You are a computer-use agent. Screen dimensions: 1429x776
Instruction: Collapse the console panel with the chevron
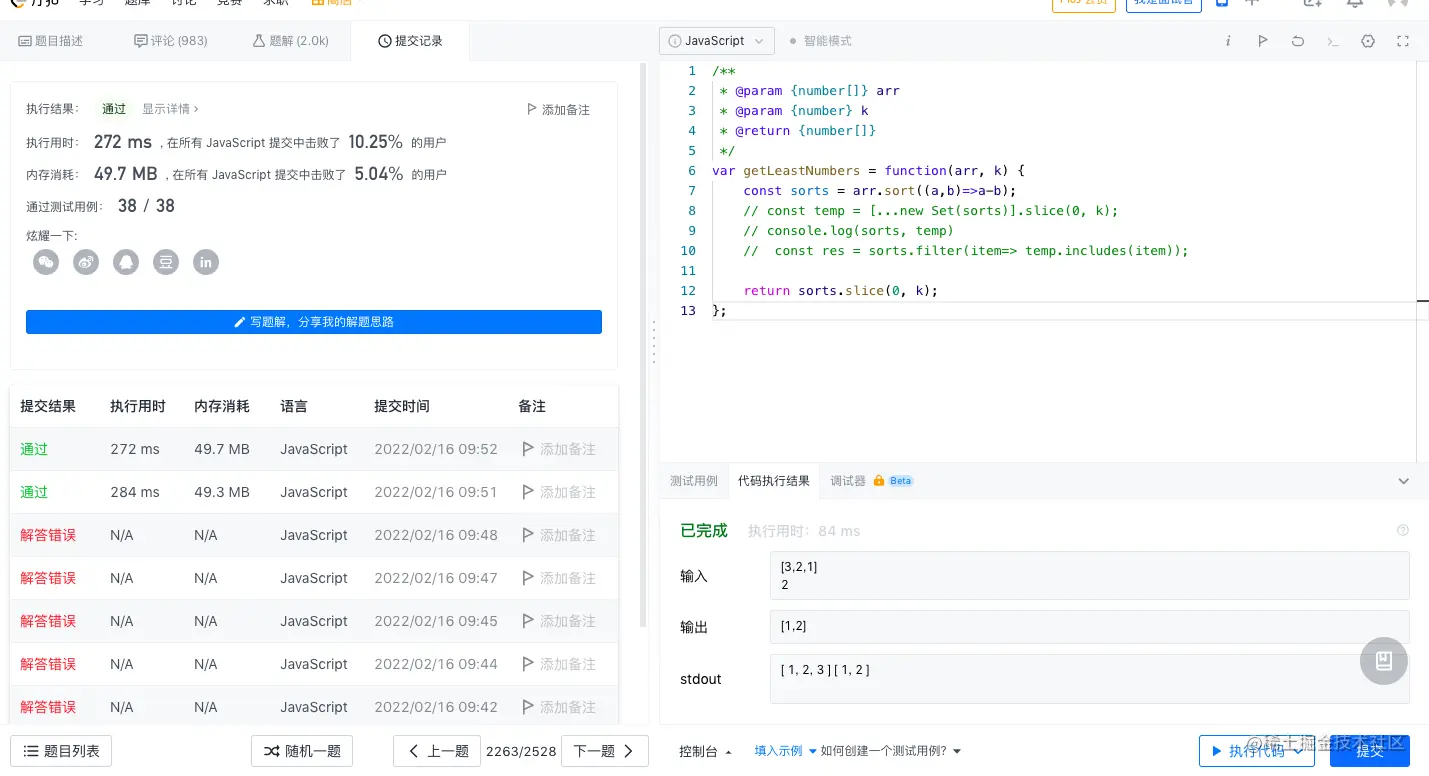tap(1403, 481)
